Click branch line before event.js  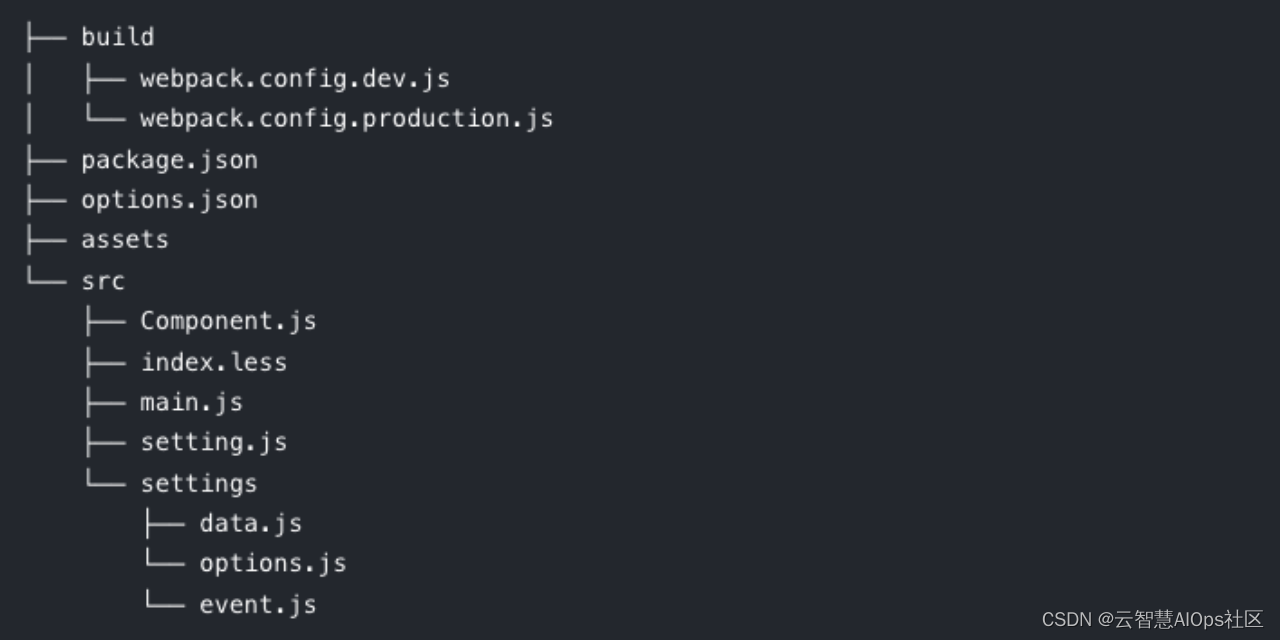point(164,603)
